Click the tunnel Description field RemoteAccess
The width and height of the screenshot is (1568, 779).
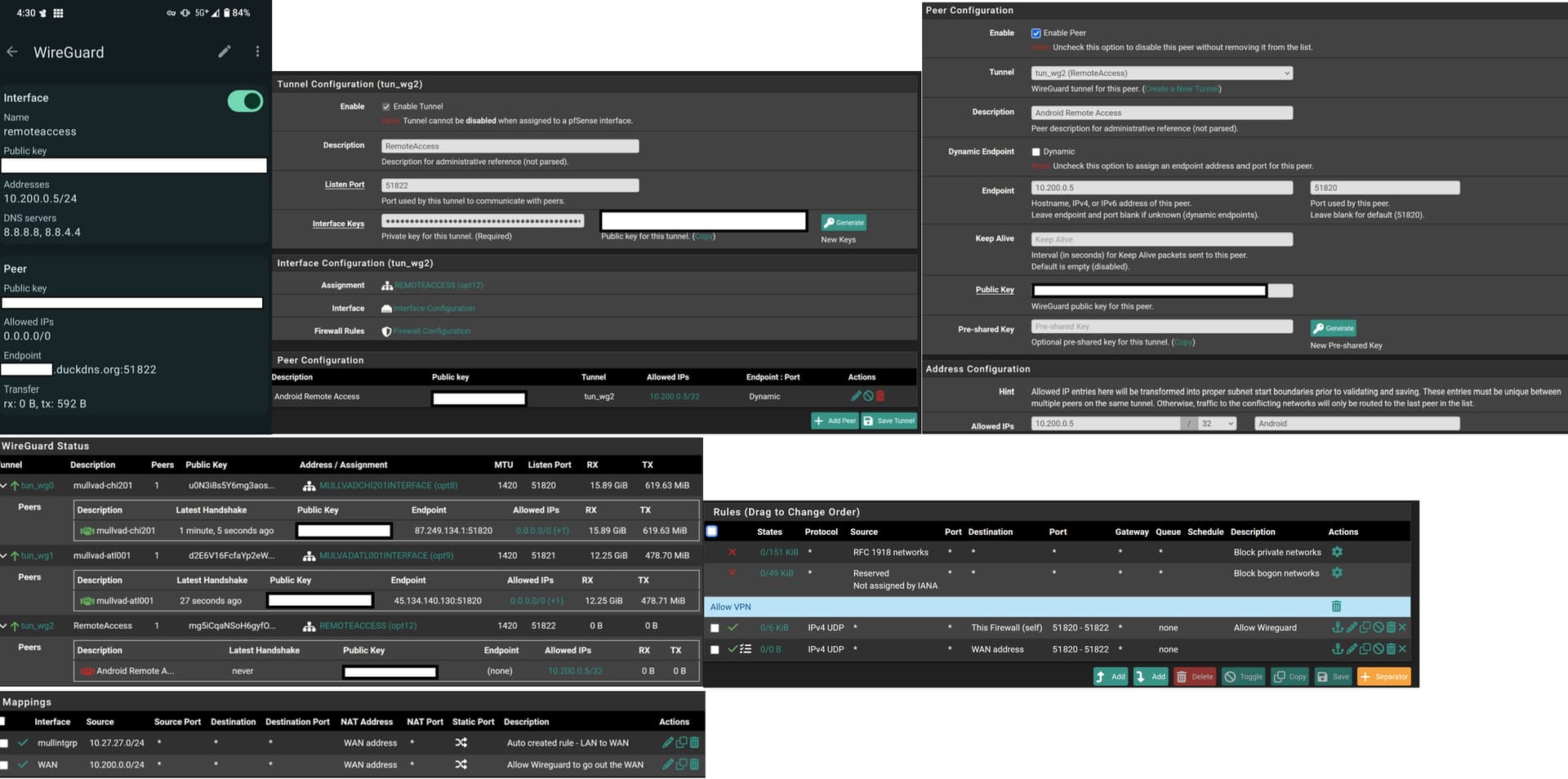[510, 146]
